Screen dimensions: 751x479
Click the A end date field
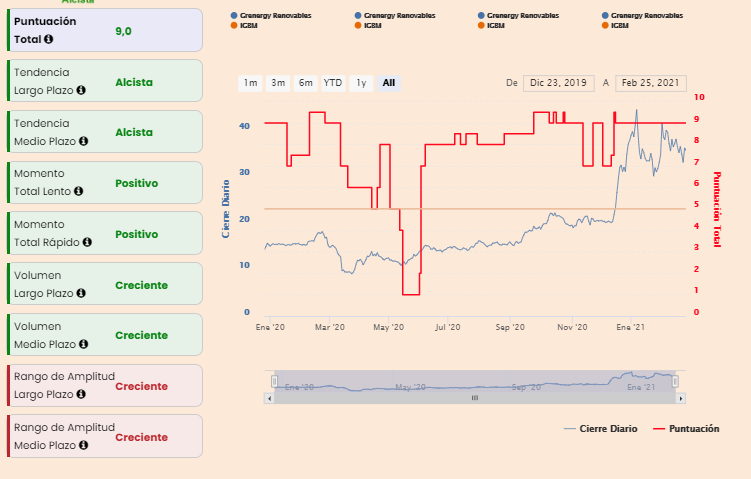pos(650,83)
